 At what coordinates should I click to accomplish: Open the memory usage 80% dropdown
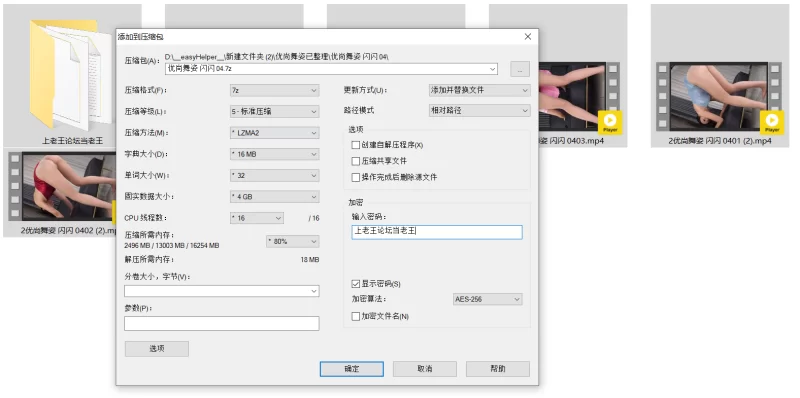pyautogui.click(x=293, y=241)
